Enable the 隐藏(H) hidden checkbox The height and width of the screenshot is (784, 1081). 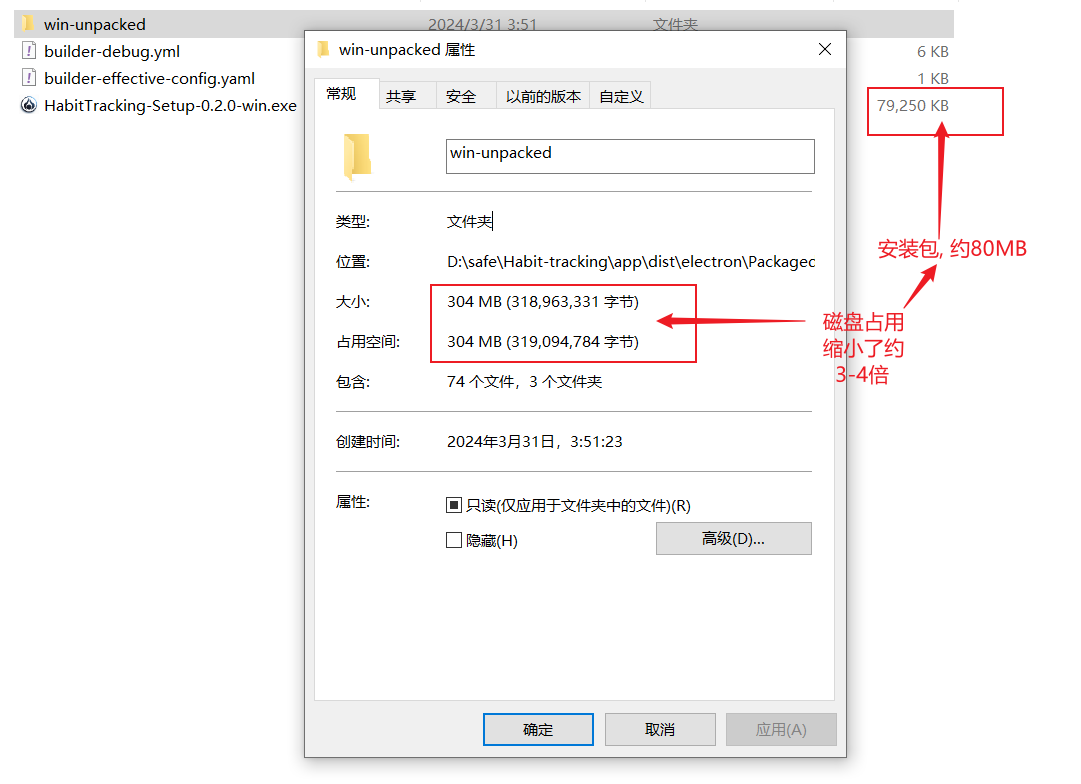[454, 540]
